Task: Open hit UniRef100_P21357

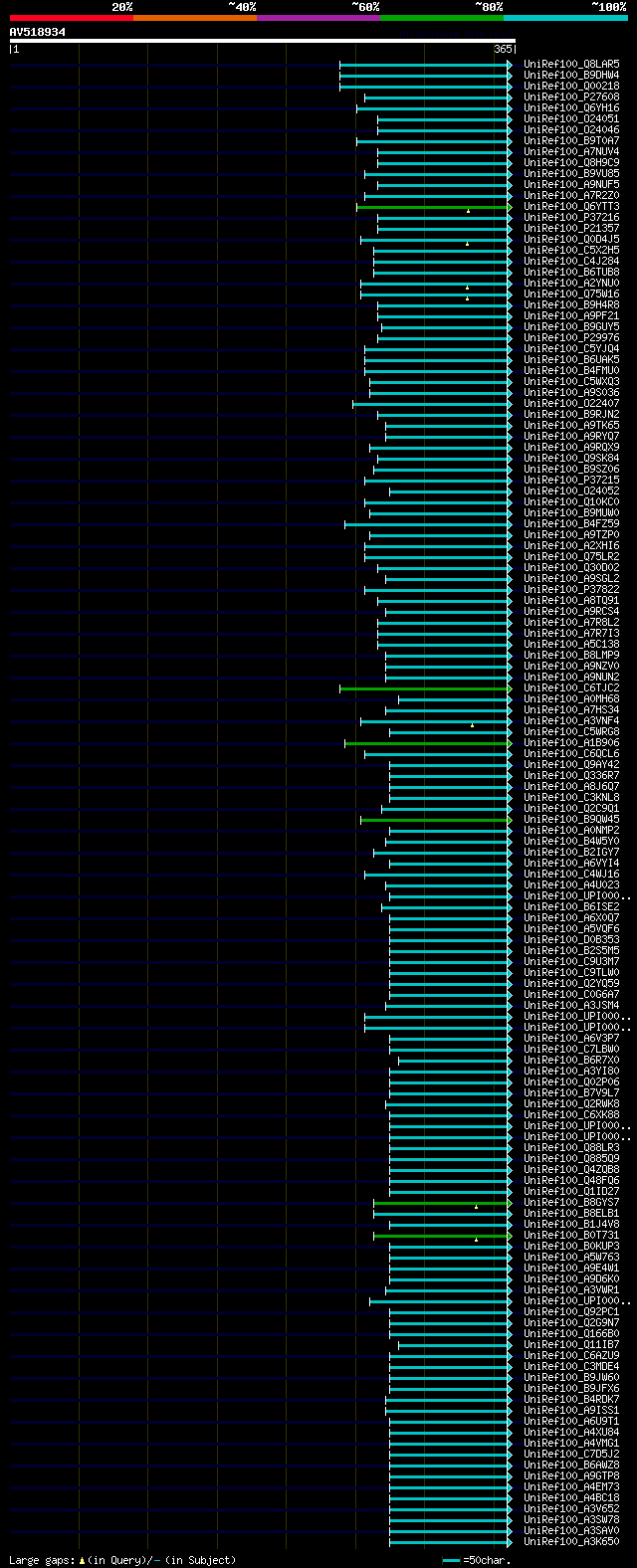Action: [571, 228]
